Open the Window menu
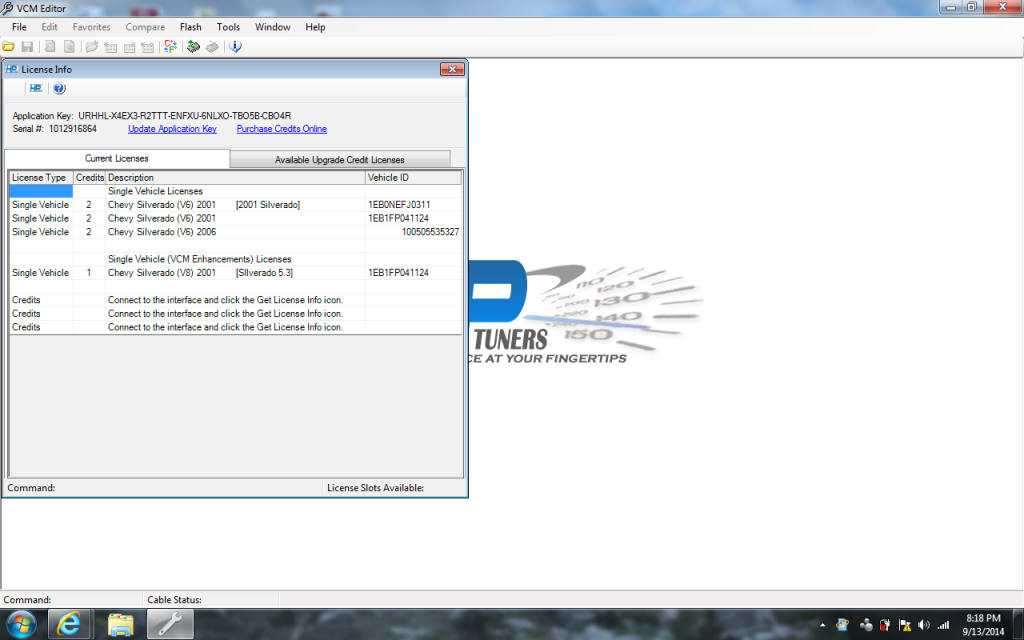The image size is (1024, 640). point(272,27)
